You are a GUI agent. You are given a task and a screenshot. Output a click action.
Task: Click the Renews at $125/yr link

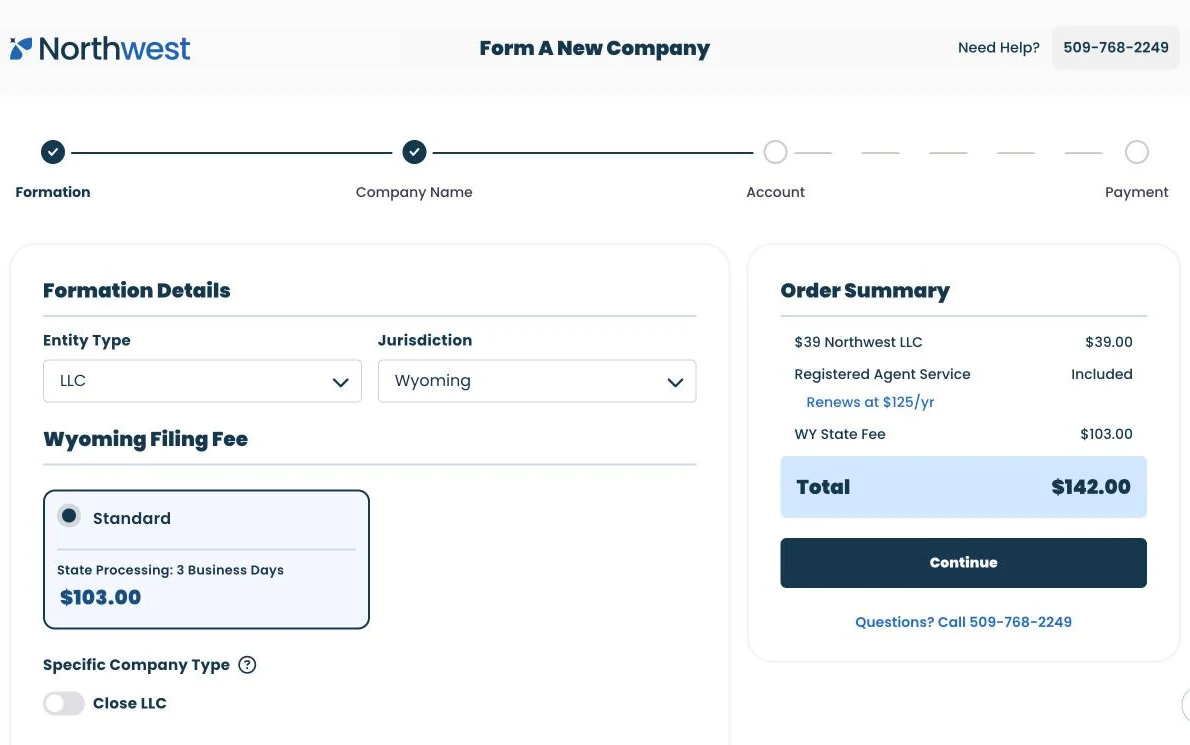coord(870,402)
